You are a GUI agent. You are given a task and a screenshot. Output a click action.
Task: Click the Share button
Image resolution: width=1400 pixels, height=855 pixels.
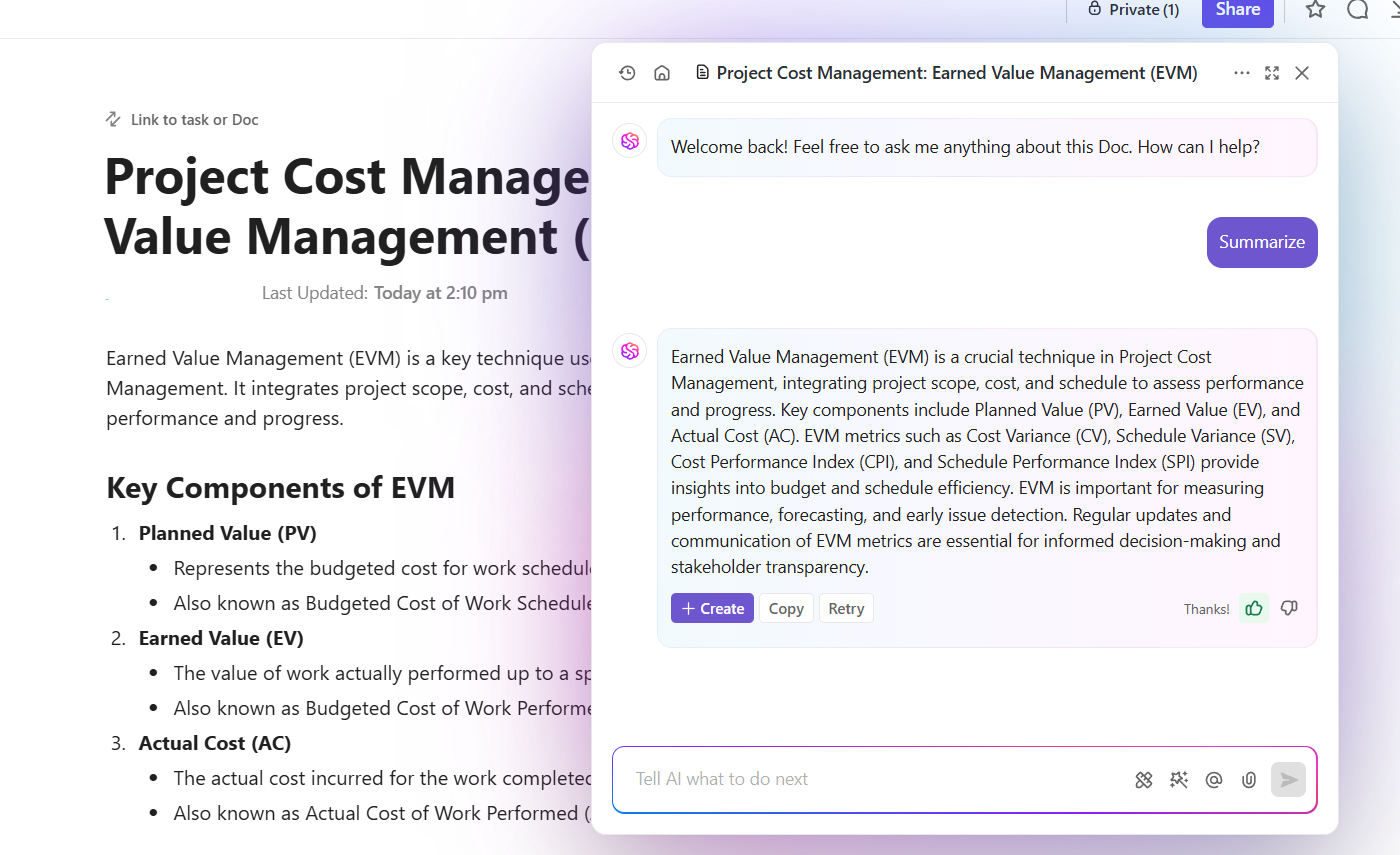point(1238,10)
